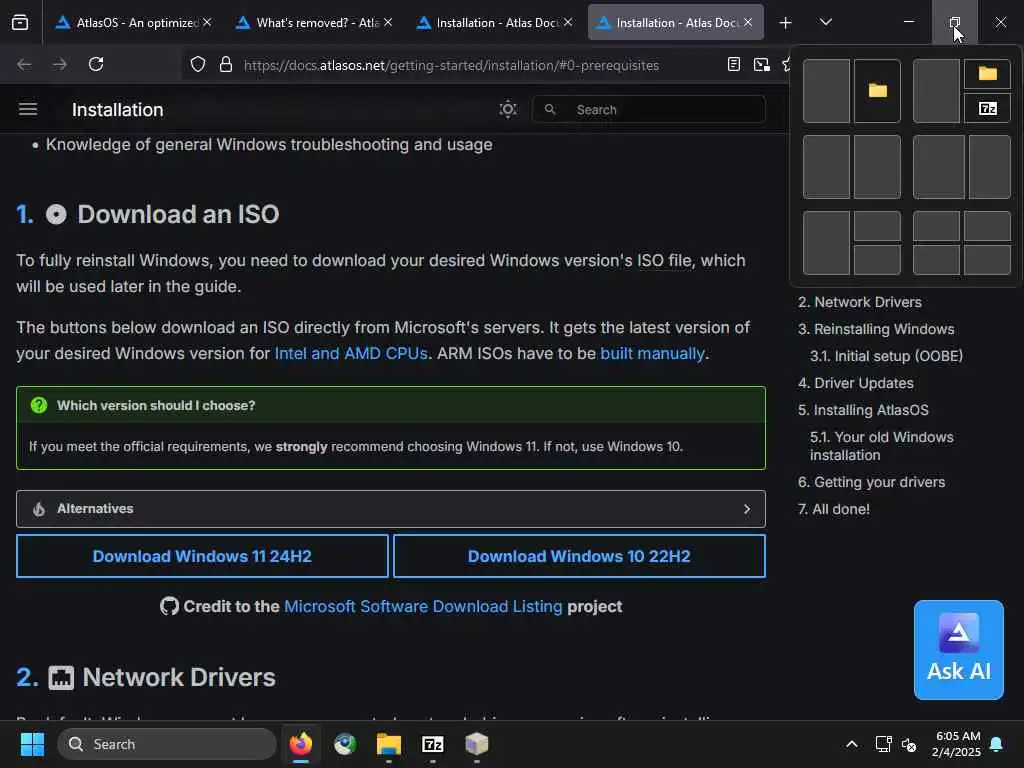List all tabs dropdown arrow
1024x768 pixels.
point(825,22)
